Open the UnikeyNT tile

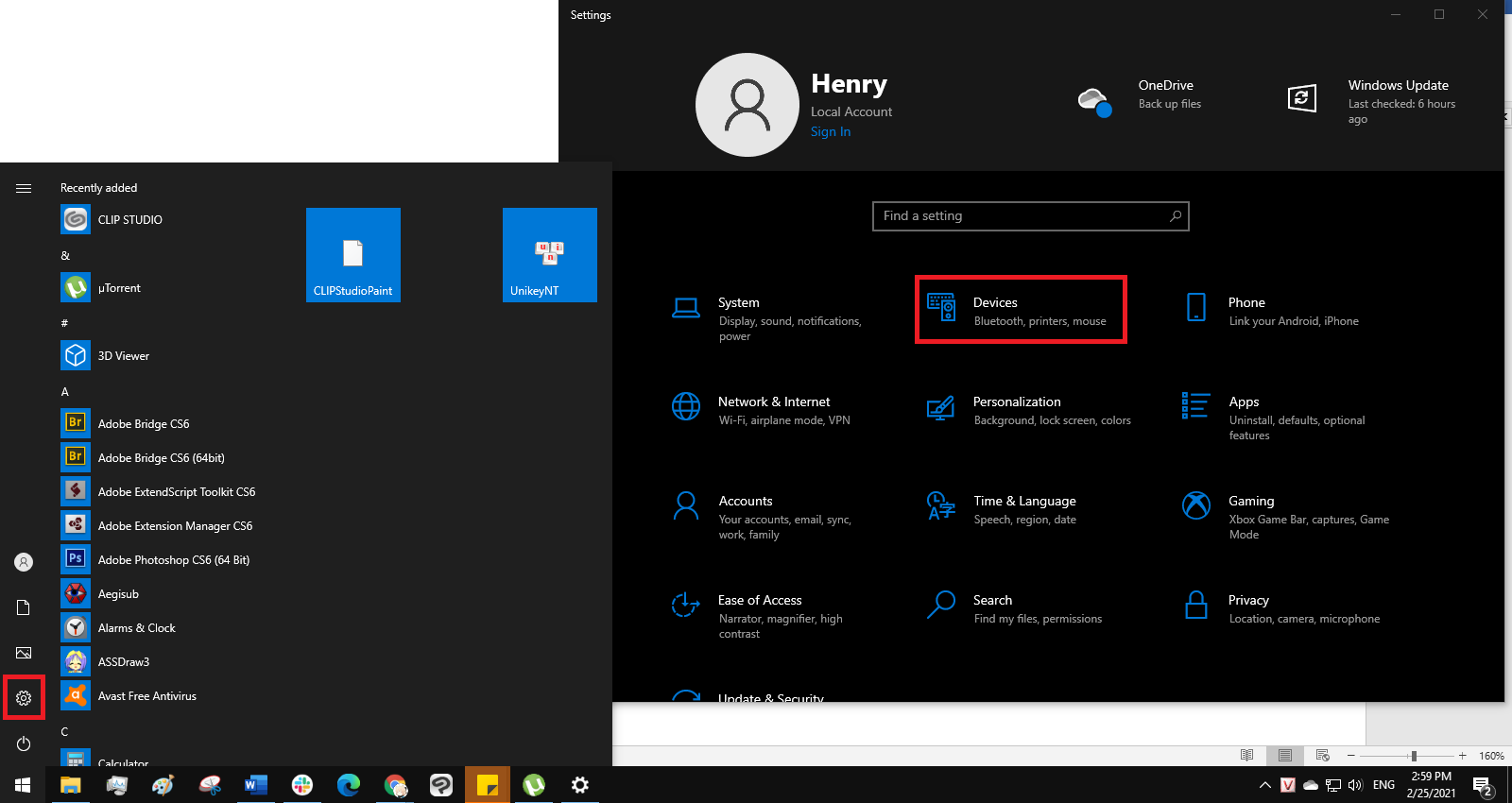pyautogui.click(x=549, y=255)
